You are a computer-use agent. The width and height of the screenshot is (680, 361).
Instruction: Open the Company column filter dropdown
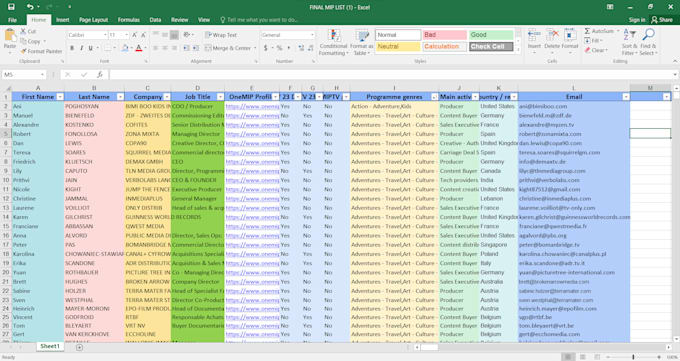(167, 97)
